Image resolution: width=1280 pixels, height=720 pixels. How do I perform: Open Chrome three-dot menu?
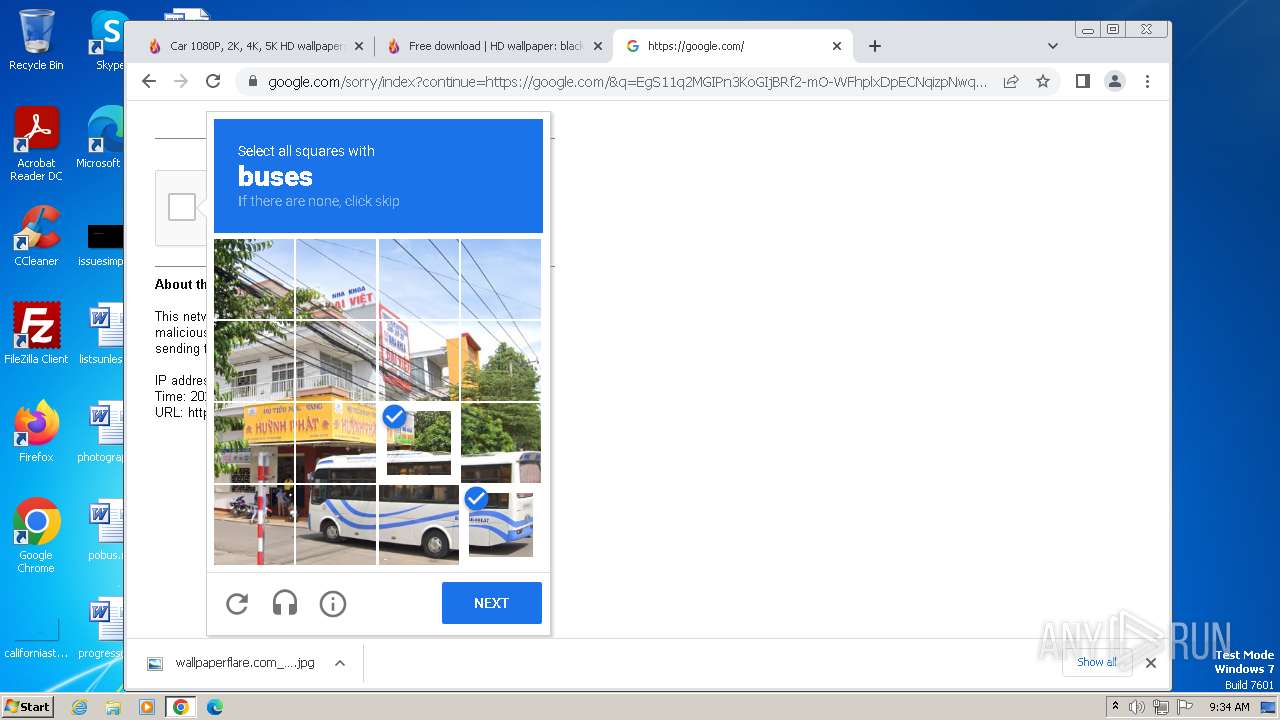point(1147,81)
